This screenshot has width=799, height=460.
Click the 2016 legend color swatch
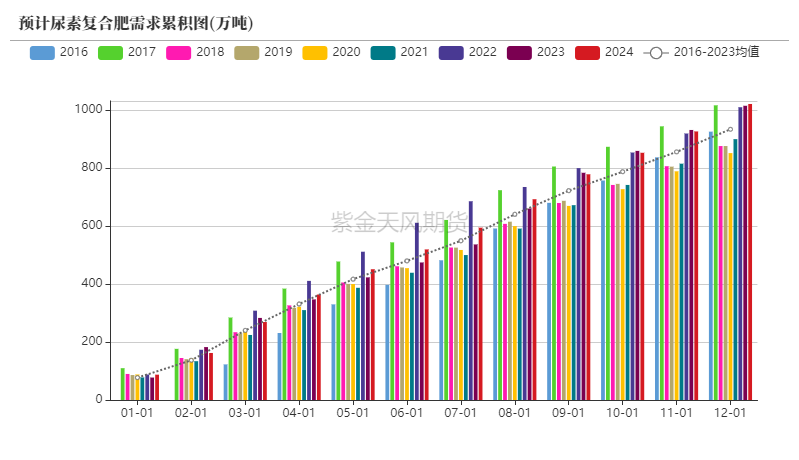(x=42, y=52)
